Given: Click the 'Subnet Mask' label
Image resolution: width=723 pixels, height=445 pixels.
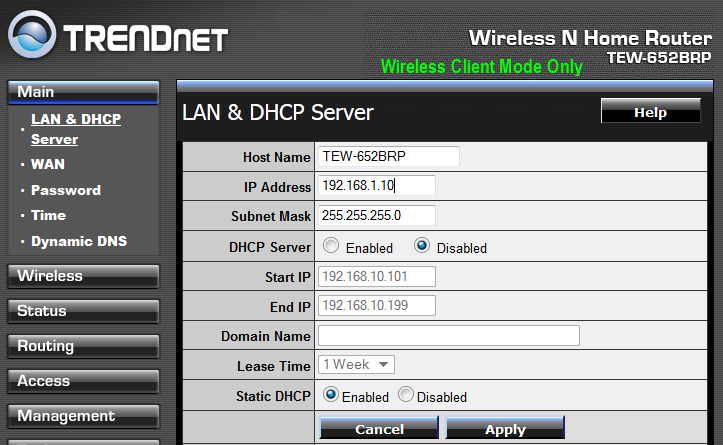Looking at the screenshot, I should pyautogui.click(x=271, y=216).
